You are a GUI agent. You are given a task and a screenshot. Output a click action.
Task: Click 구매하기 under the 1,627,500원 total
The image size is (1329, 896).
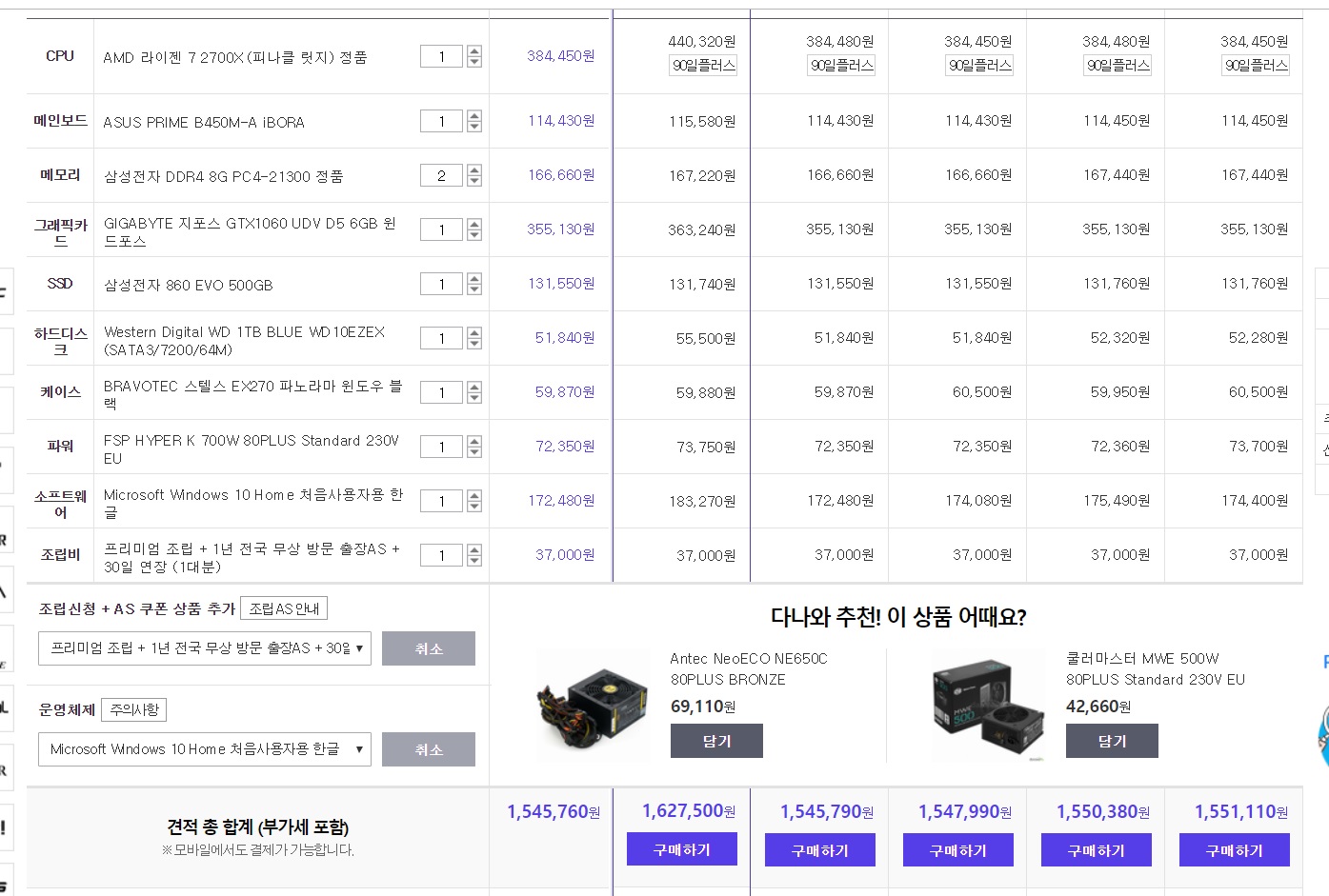(682, 849)
